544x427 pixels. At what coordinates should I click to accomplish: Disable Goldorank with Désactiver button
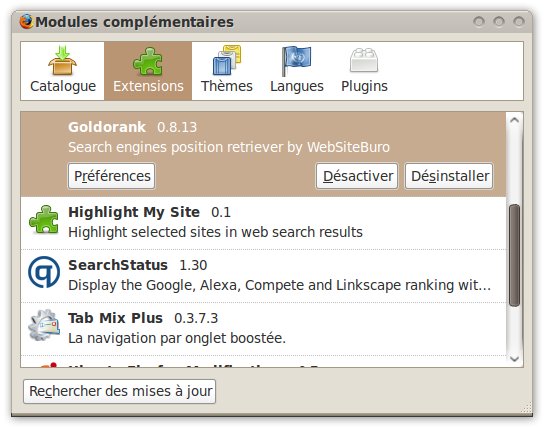point(357,176)
